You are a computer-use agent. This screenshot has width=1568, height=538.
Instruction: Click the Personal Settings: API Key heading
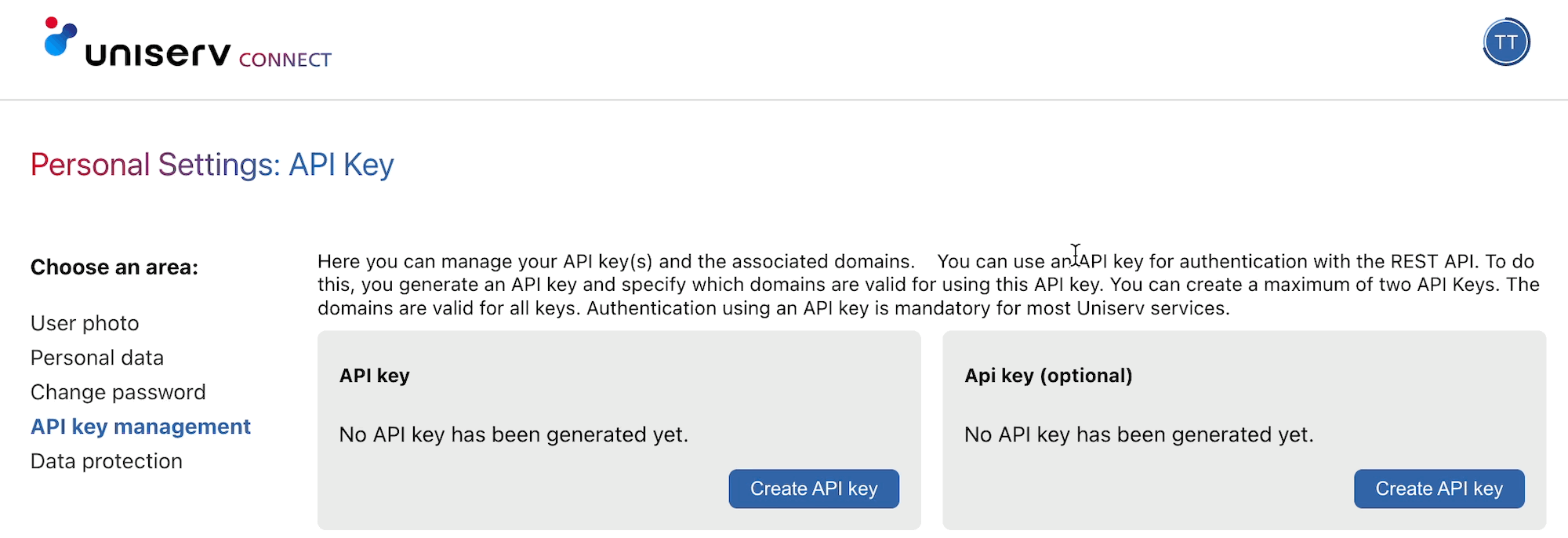click(x=212, y=165)
